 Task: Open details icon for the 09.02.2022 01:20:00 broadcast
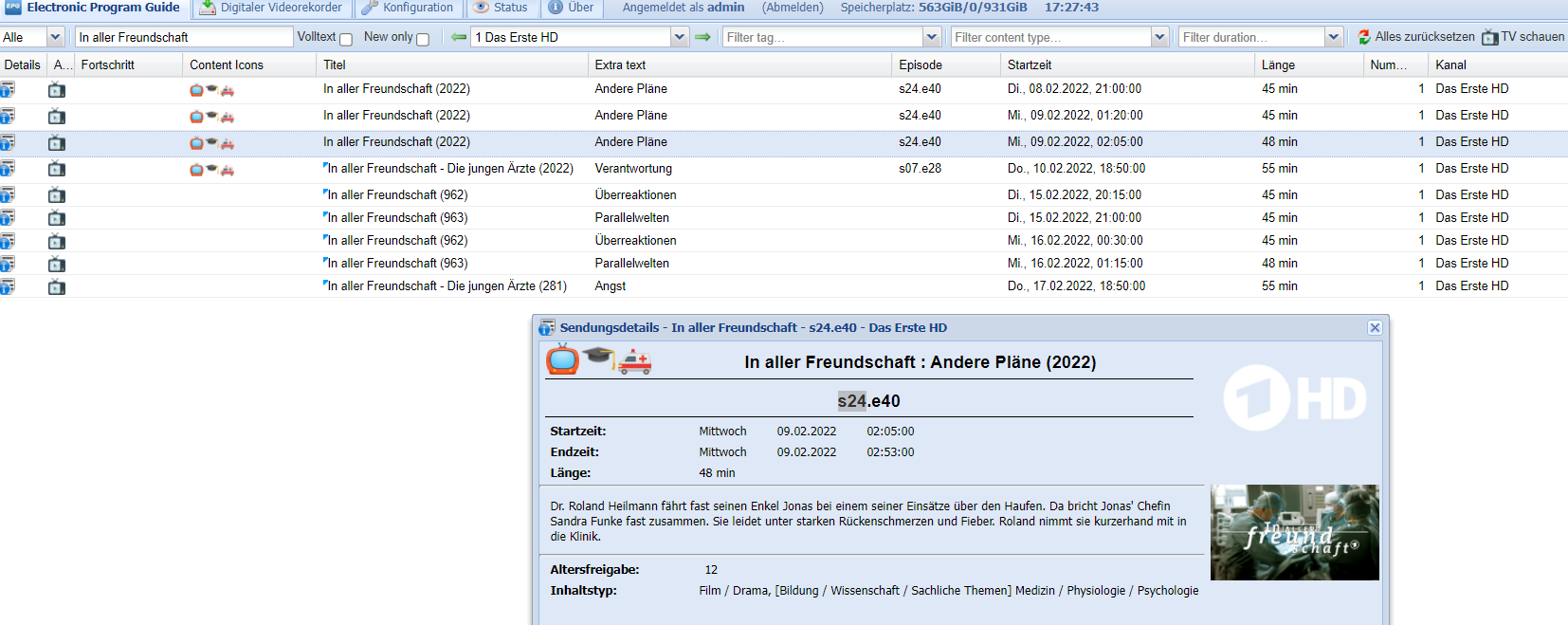click(x=8, y=116)
